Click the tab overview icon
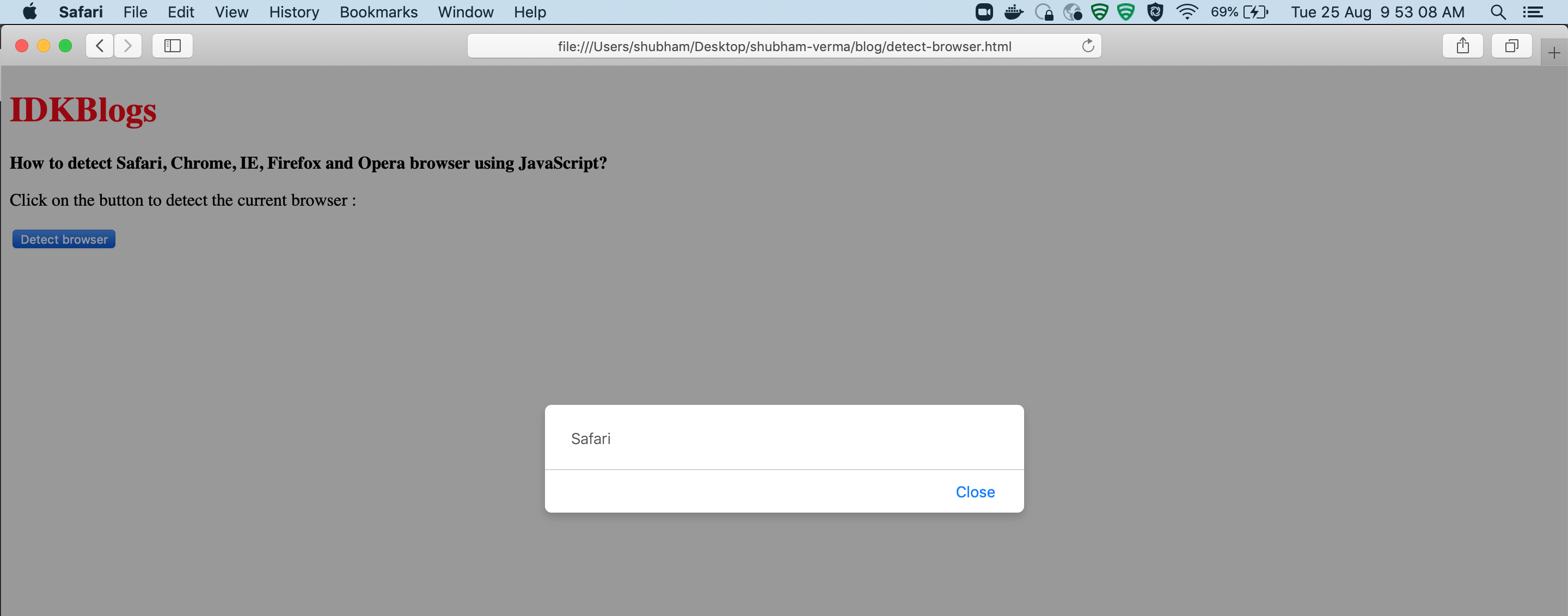Screen dimensions: 1568x616 tap(1510, 46)
